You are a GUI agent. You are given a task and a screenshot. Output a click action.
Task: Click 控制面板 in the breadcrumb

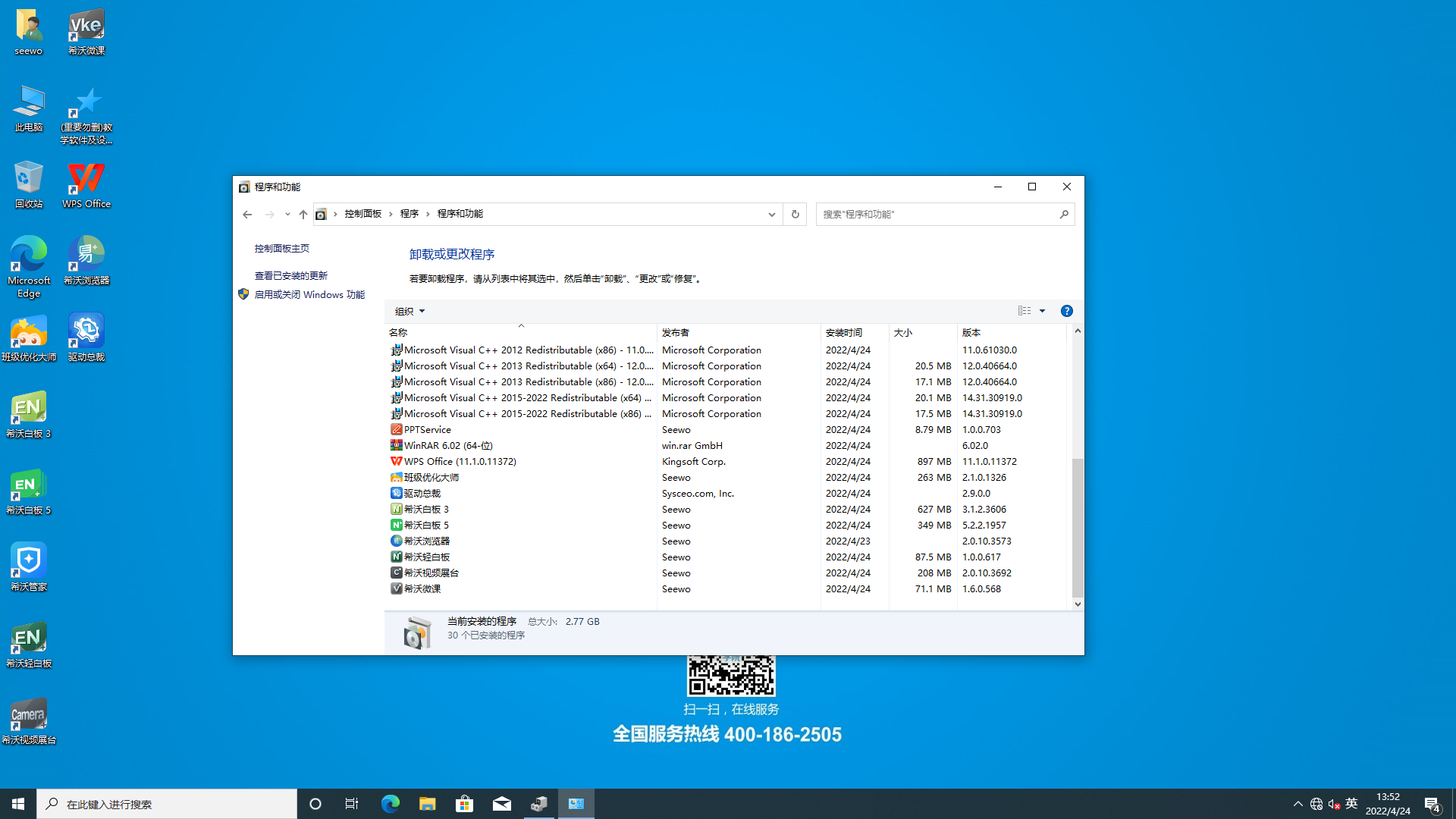pyautogui.click(x=363, y=215)
